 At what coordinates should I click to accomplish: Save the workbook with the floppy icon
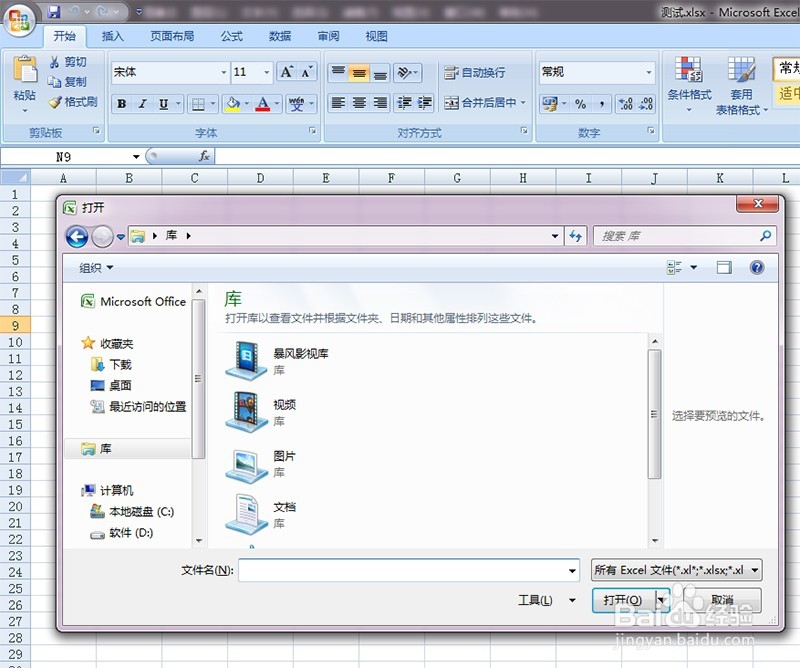point(54,11)
